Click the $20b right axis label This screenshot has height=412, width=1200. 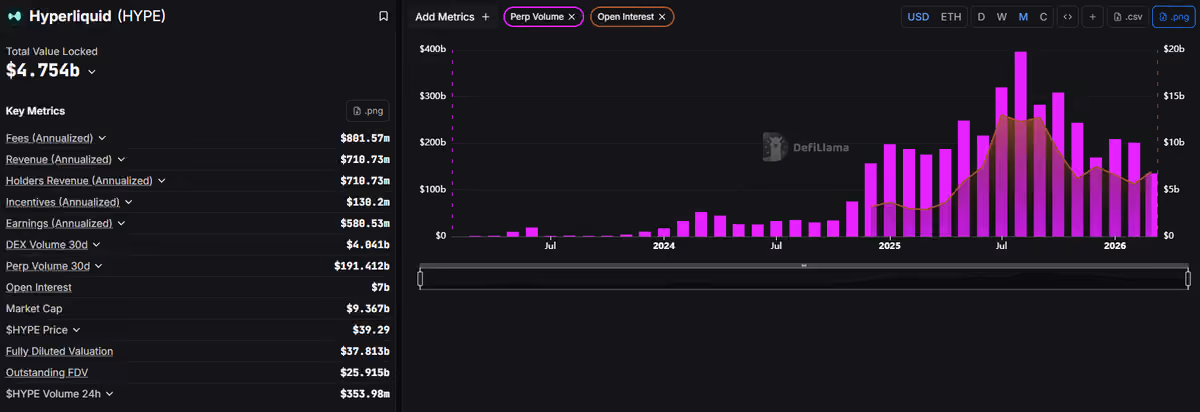pyautogui.click(x=1175, y=49)
